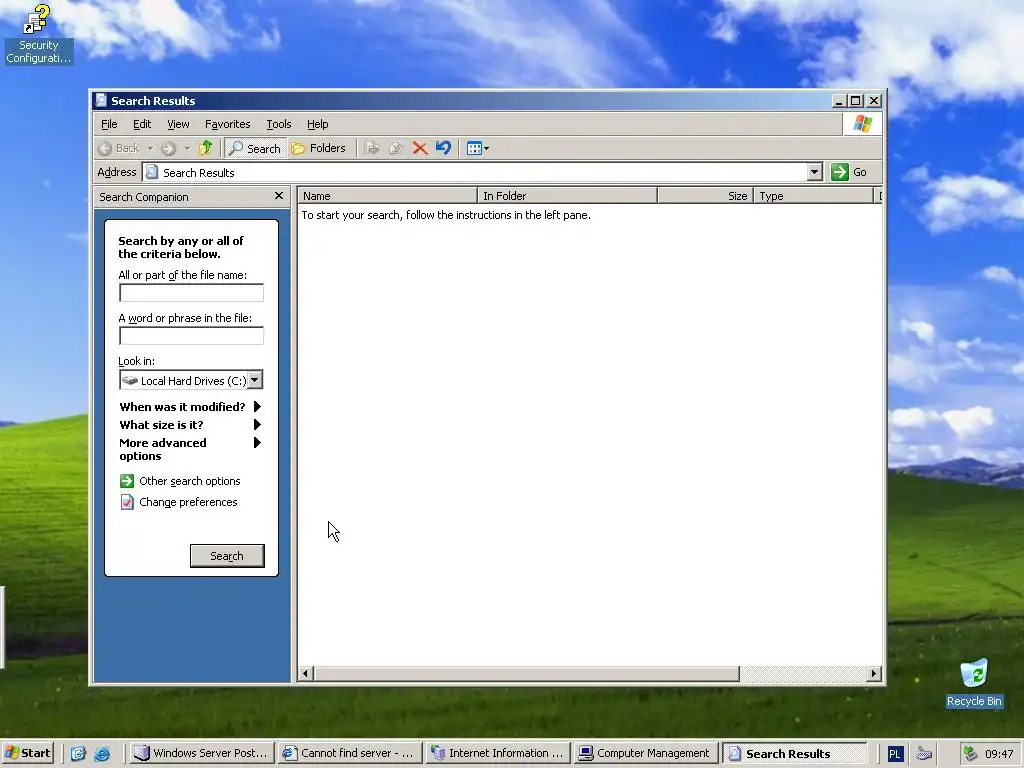Open the Change preferences link

[179, 502]
